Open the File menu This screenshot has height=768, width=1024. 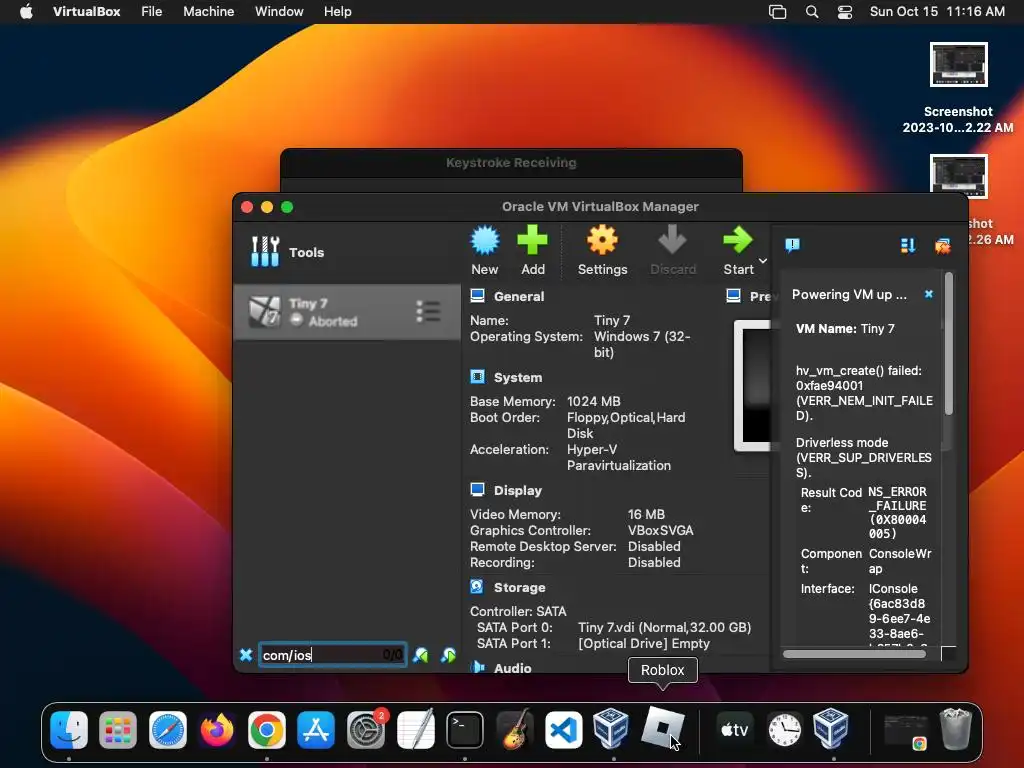(152, 12)
